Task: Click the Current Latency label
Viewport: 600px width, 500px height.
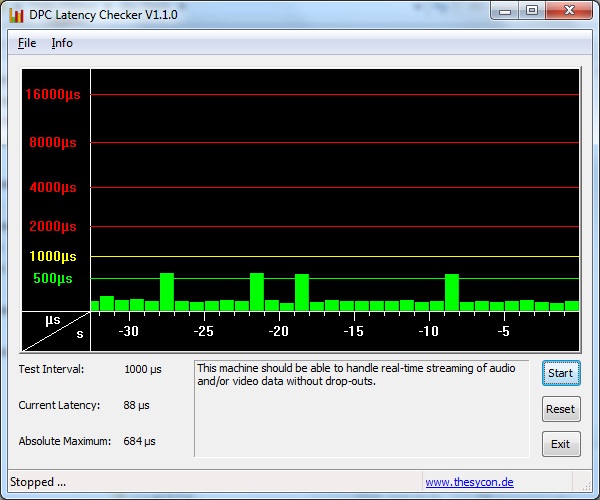Action: 59,405
